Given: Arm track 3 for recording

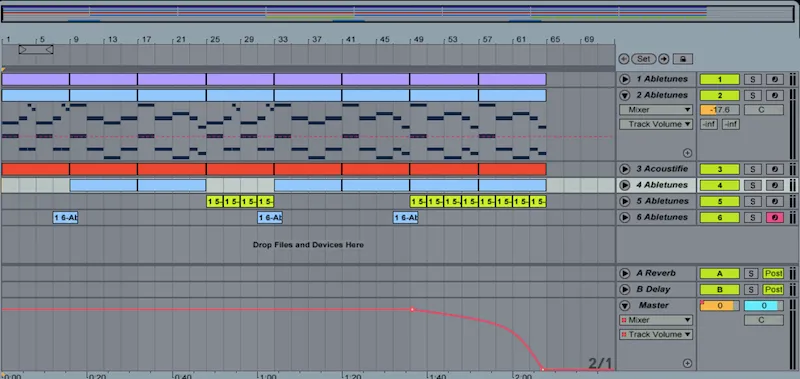Looking at the screenshot, I should click(x=774, y=169).
